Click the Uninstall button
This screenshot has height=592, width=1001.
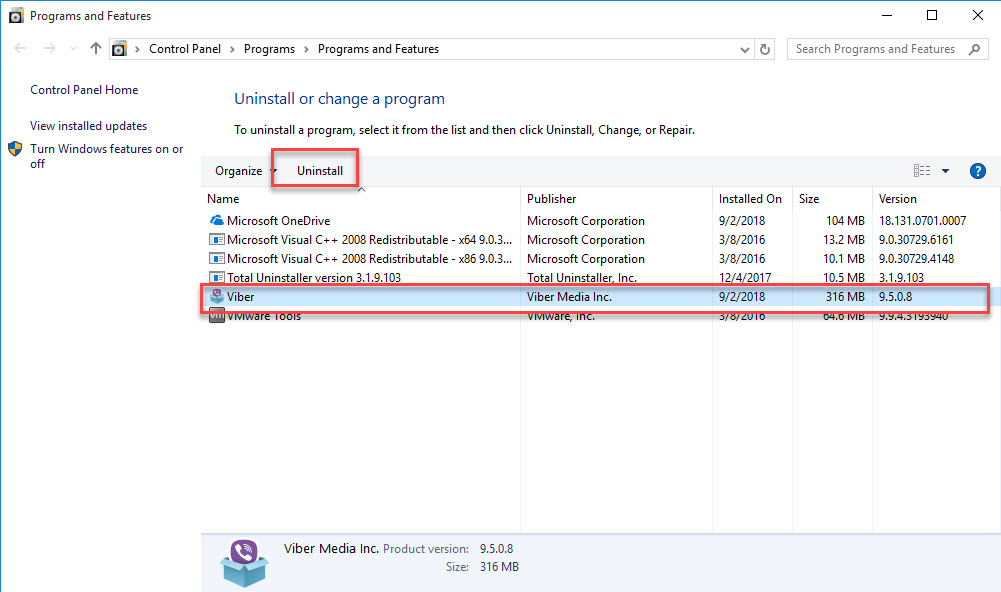coord(320,171)
